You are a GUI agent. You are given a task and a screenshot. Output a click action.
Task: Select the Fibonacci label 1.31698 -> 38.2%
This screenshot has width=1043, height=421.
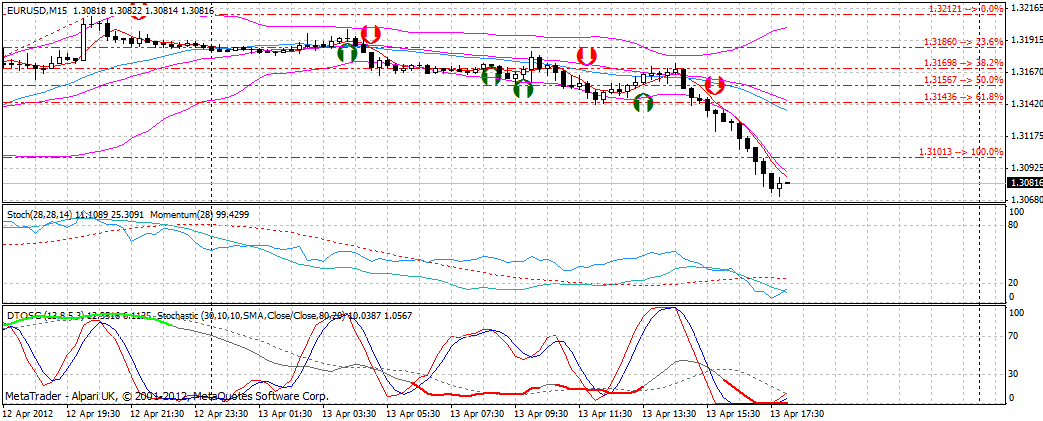coord(963,63)
